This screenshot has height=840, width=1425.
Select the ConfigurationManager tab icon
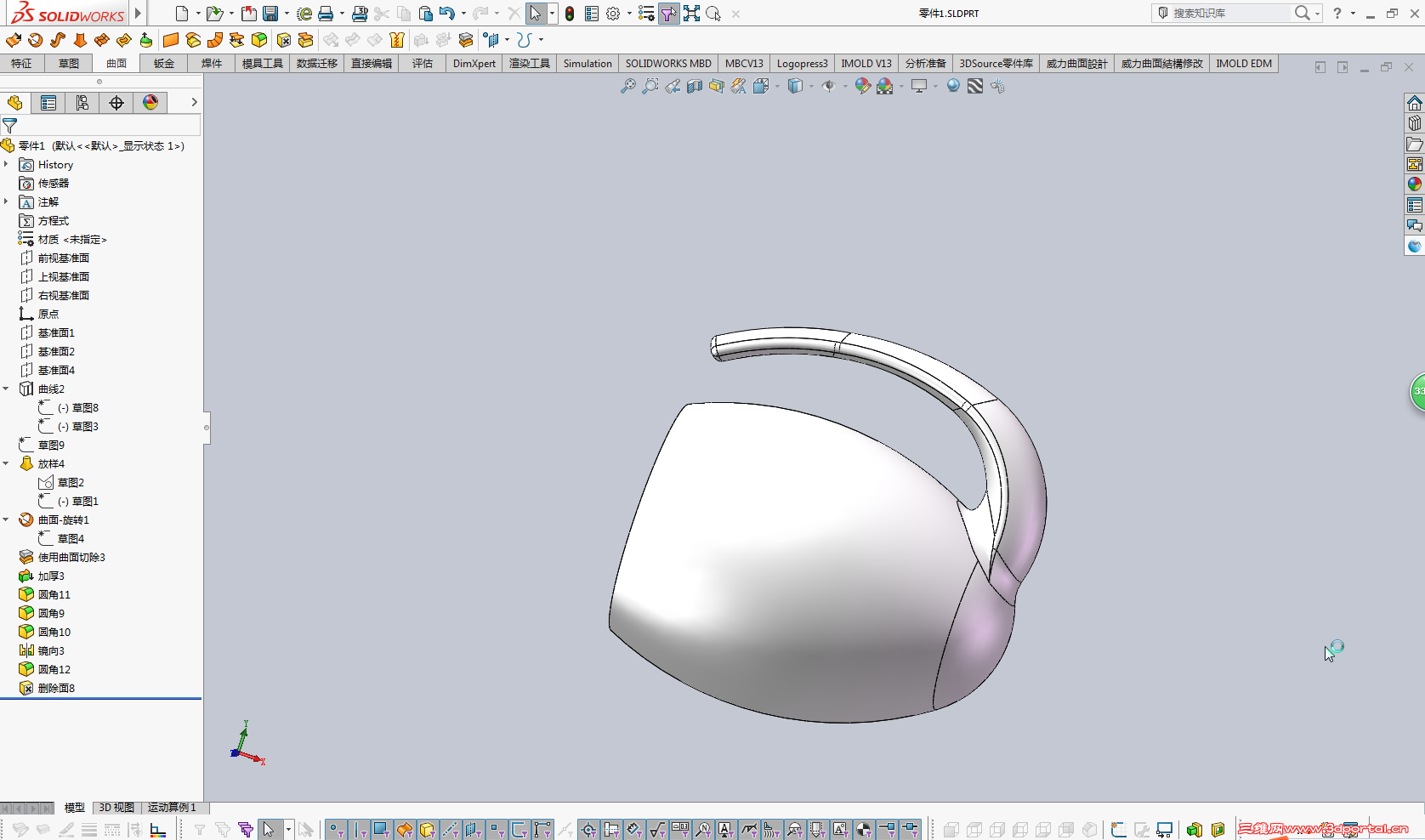(x=82, y=103)
